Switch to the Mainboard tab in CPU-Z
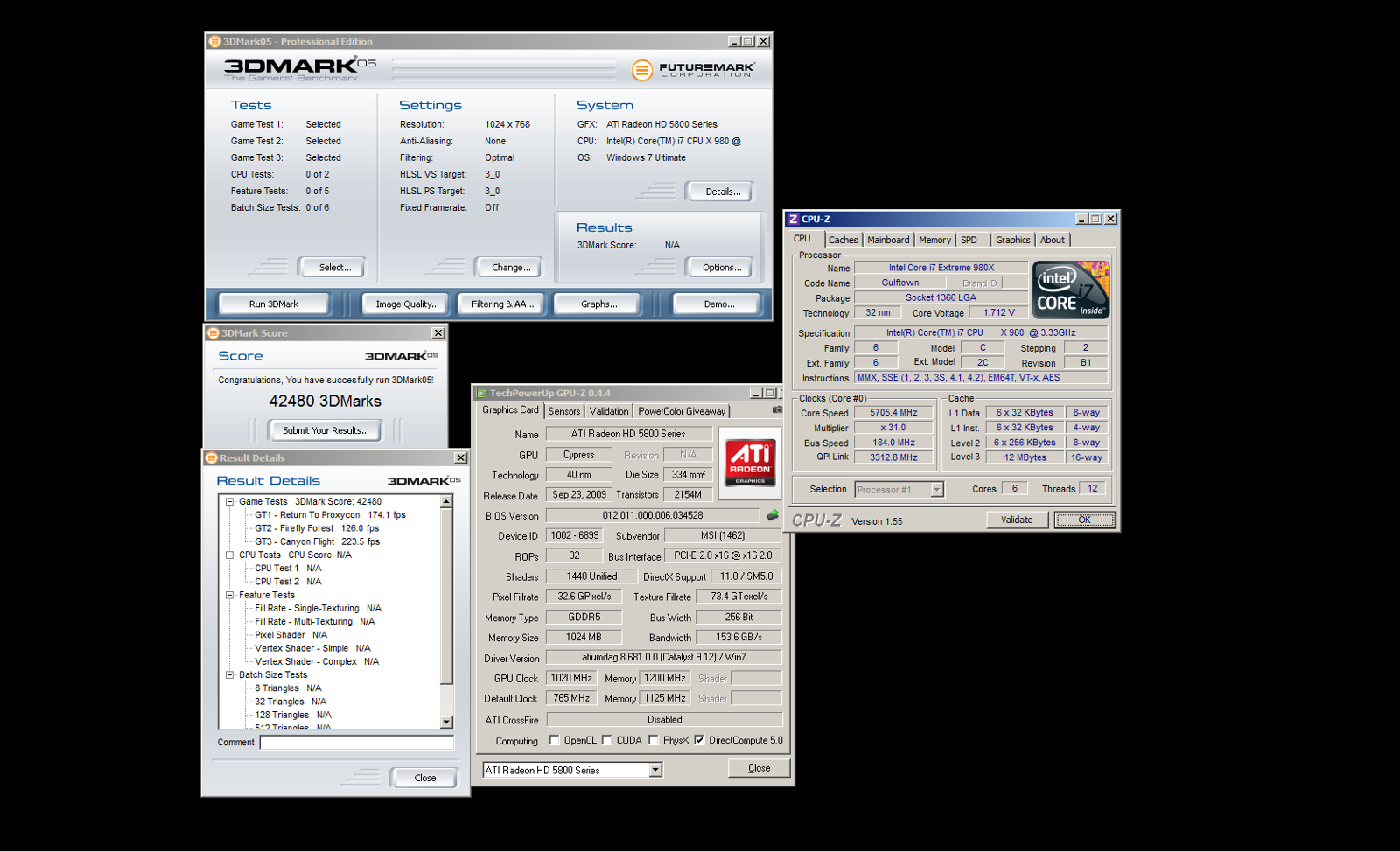The width and height of the screenshot is (1400, 852). tap(888, 240)
